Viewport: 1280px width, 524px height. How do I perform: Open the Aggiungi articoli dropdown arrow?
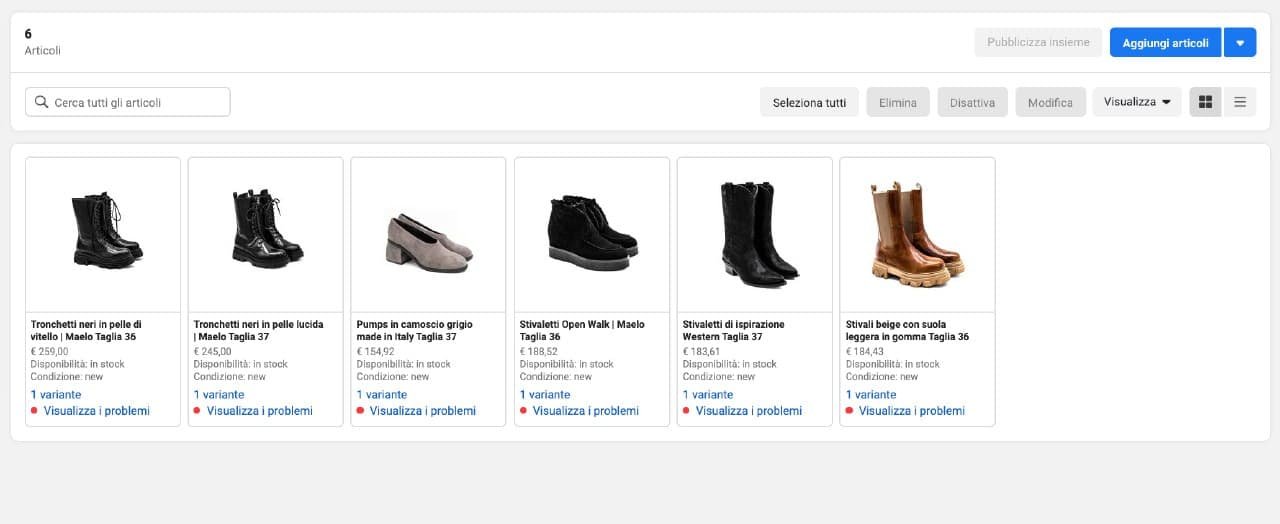pos(1240,43)
